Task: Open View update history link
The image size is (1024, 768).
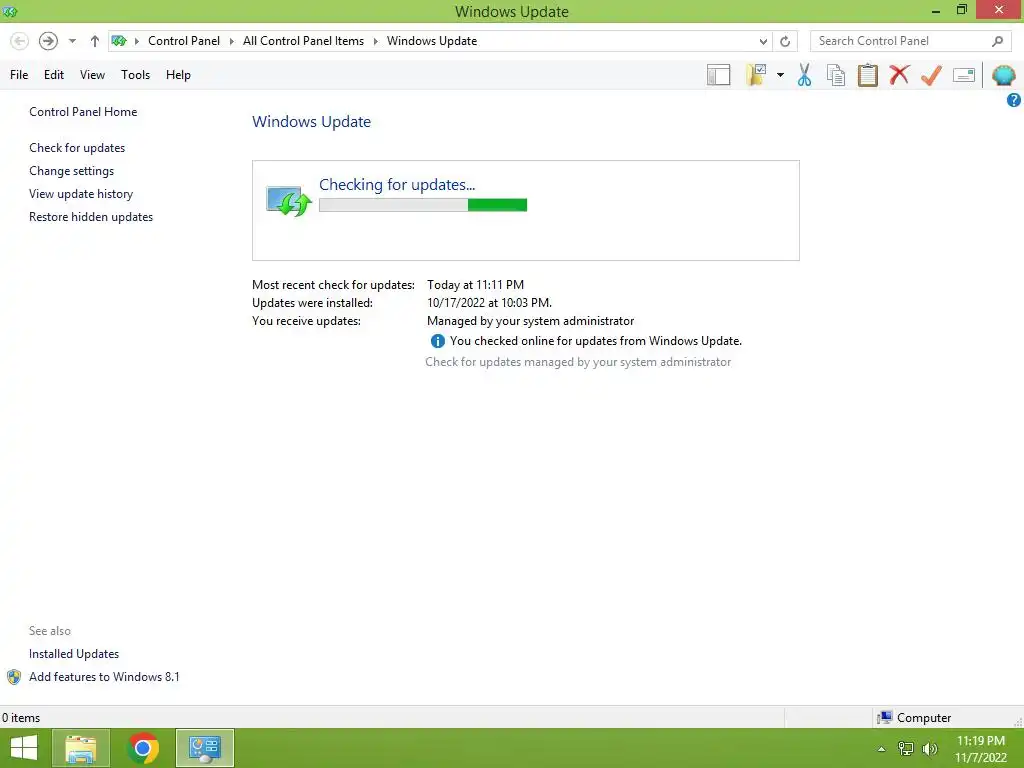Action: coord(81,194)
